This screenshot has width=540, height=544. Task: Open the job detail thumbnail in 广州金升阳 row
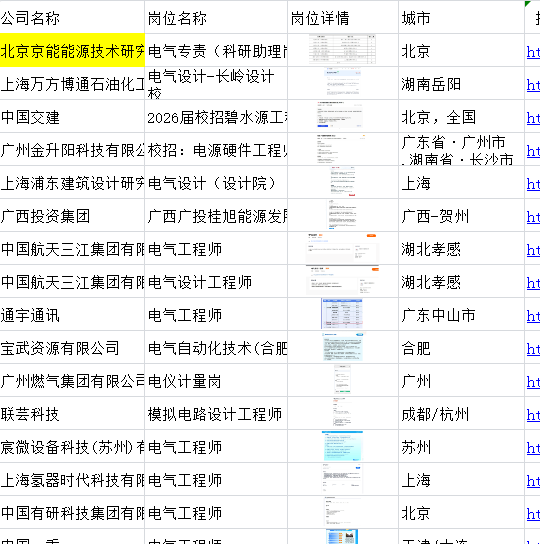tap(341, 148)
